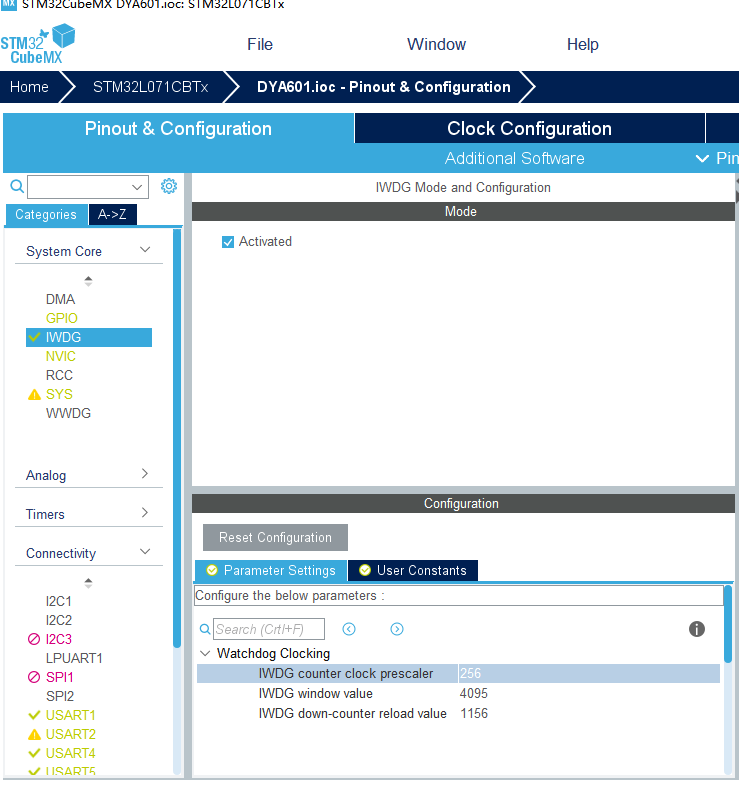Click the STM32L071CBTx breadcrumb

150,87
